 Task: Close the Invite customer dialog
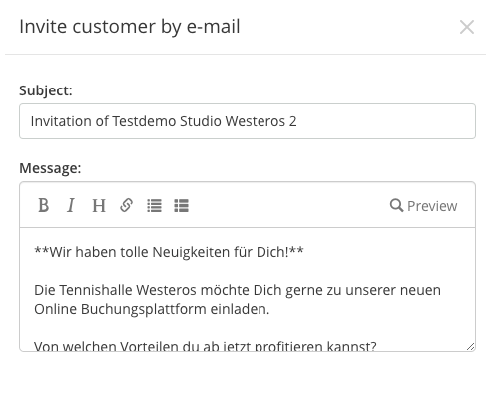click(x=467, y=27)
